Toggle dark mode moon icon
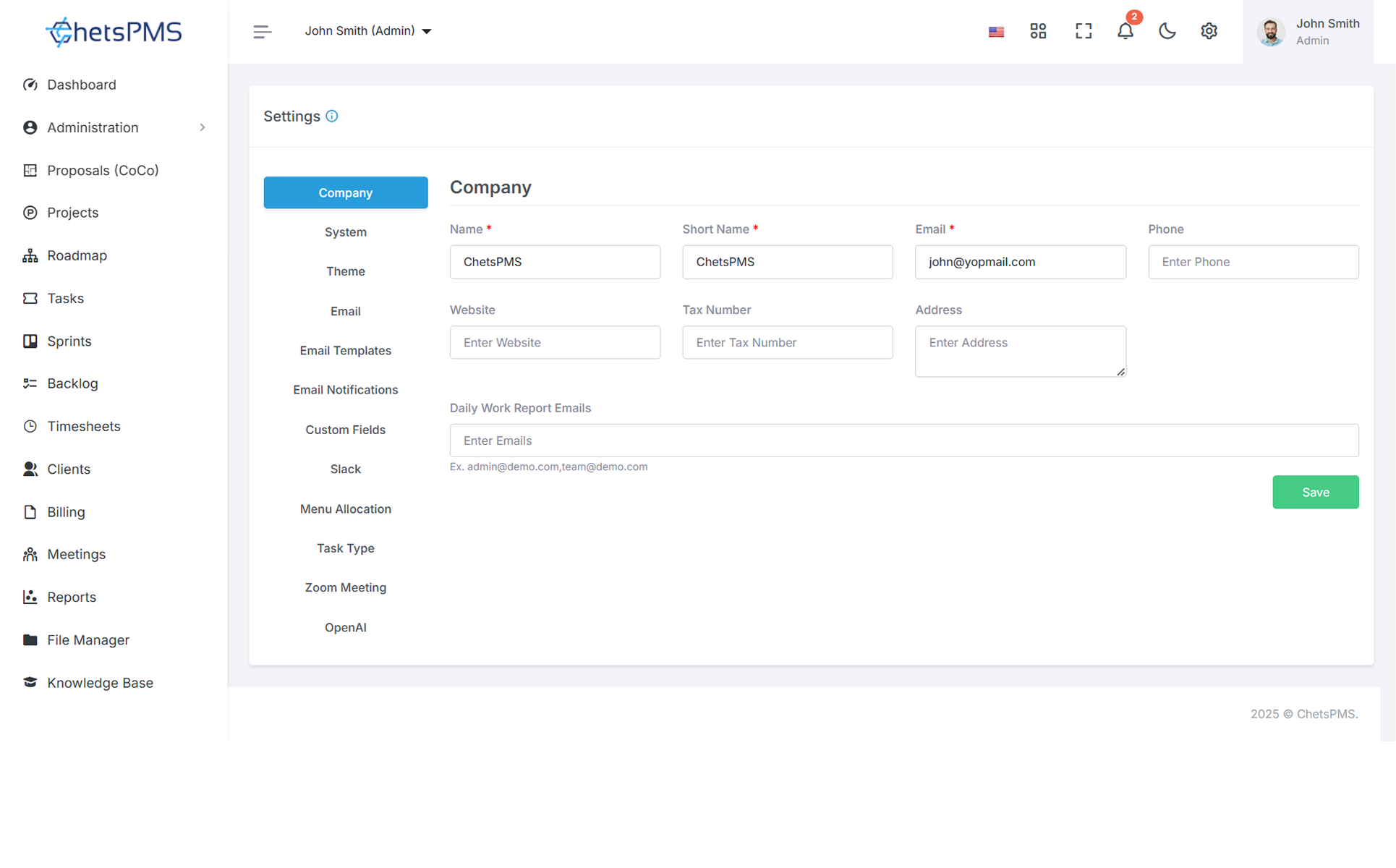This screenshot has height=868, width=1396. click(x=1167, y=31)
